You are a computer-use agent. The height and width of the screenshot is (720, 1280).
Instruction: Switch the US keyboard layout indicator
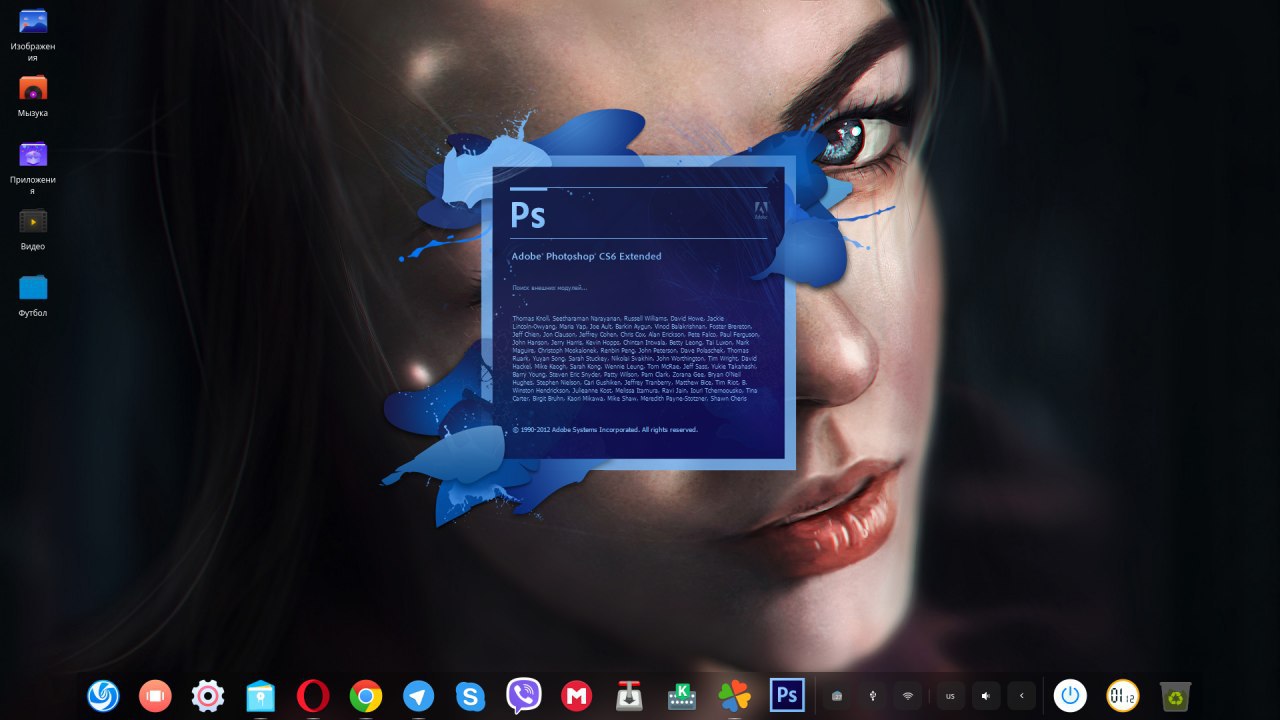pos(950,695)
